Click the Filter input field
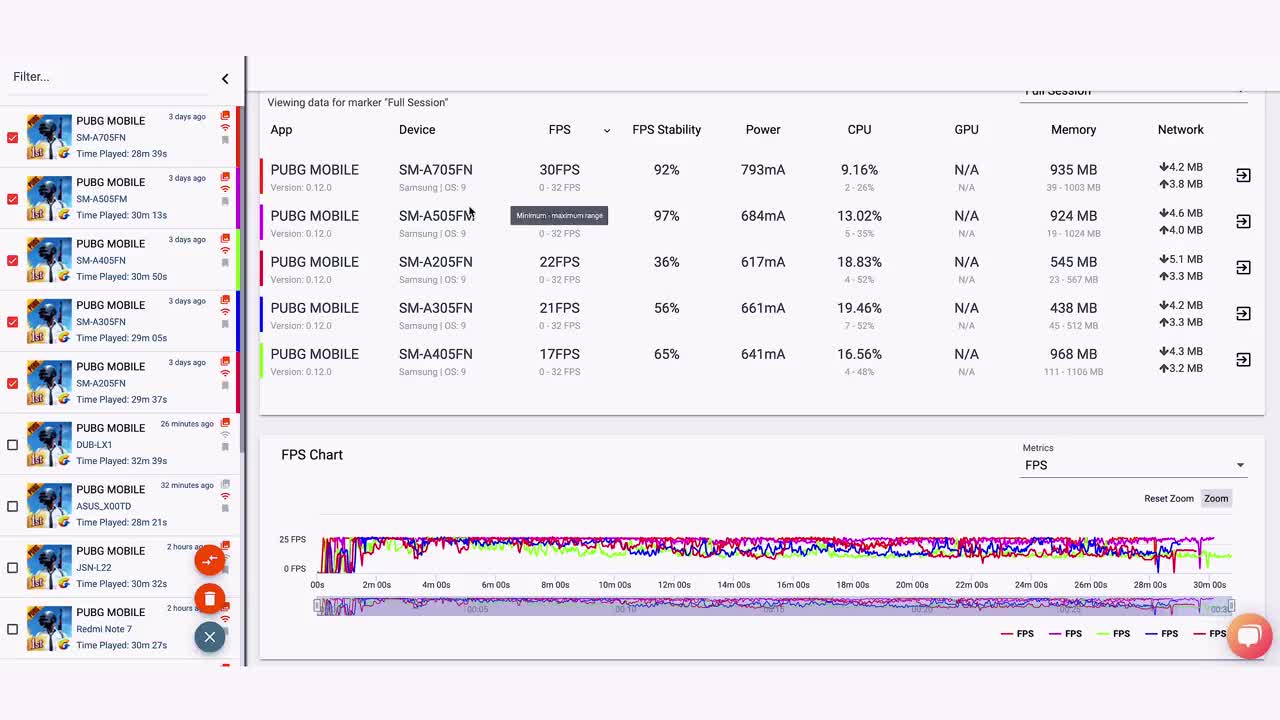Image resolution: width=1280 pixels, height=720 pixels. [x=110, y=77]
